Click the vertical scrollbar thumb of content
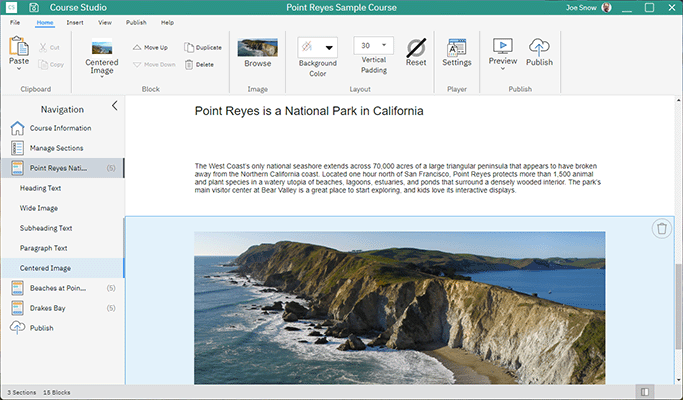Screen dimensions: 683x400 point(678,306)
